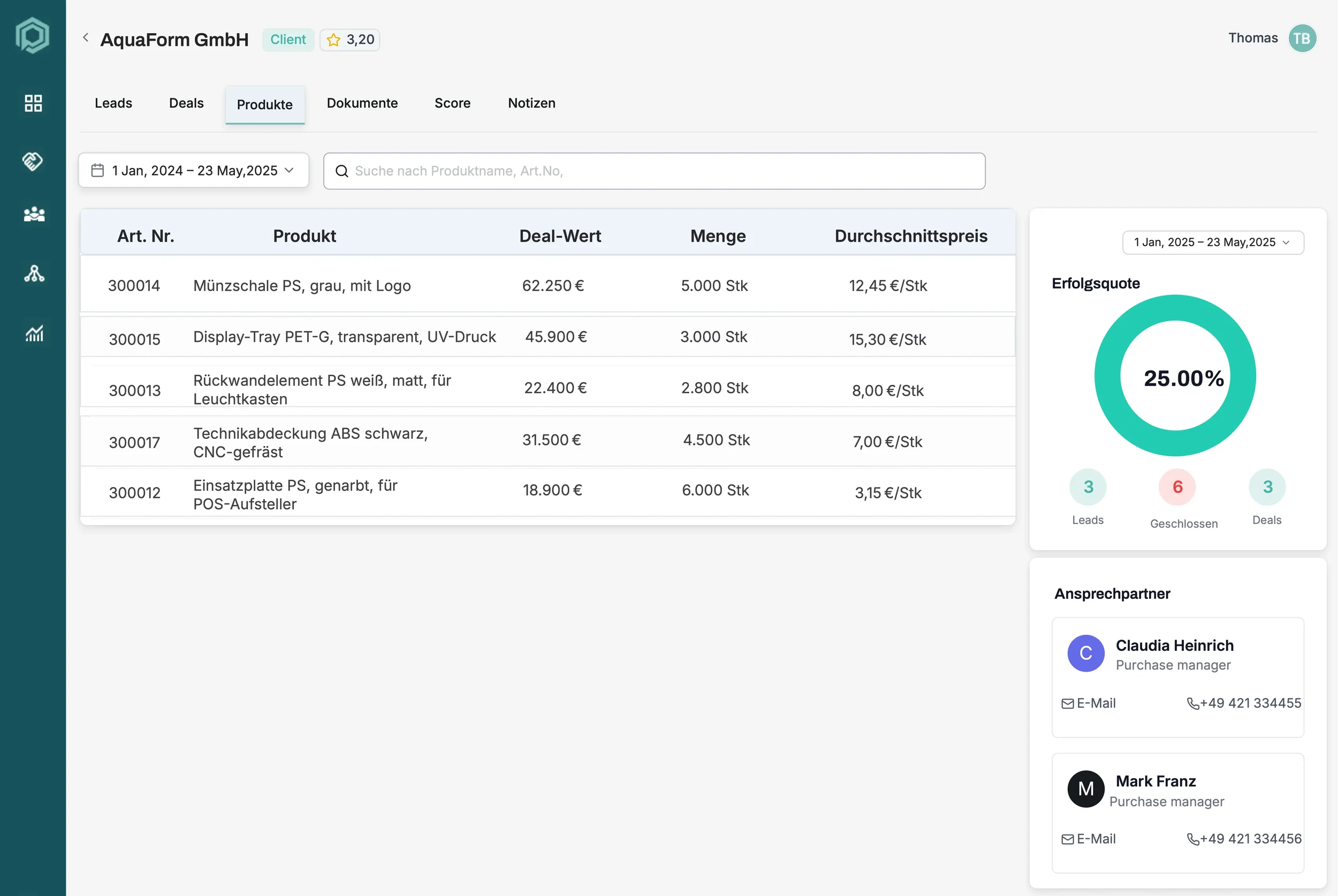Click Claudia Heinrich's E-Mail link
1338x896 pixels.
point(1089,703)
